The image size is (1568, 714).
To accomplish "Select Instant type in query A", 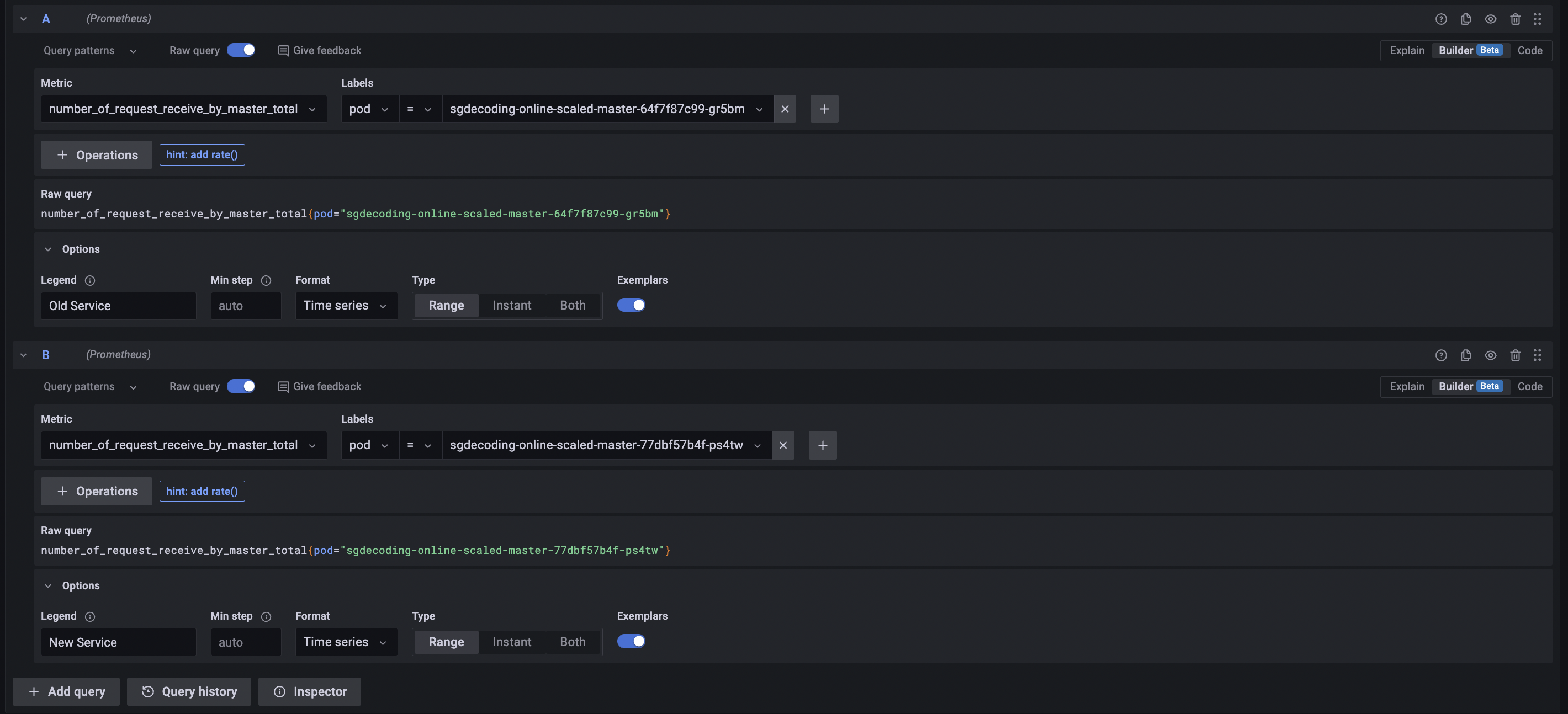I will (511, 305).
